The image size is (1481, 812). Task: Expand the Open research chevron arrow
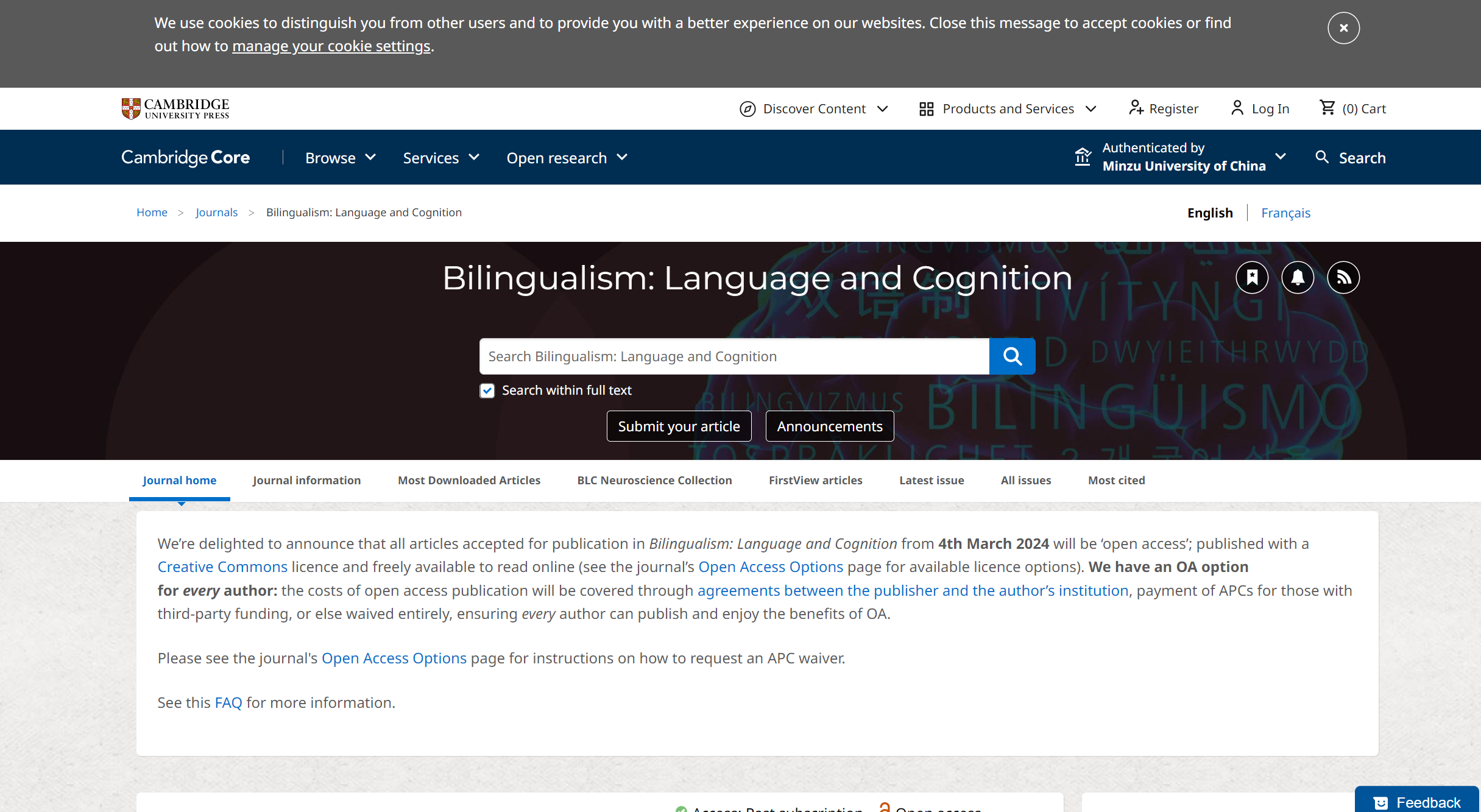pyautogui.click(x=622, y=158)
